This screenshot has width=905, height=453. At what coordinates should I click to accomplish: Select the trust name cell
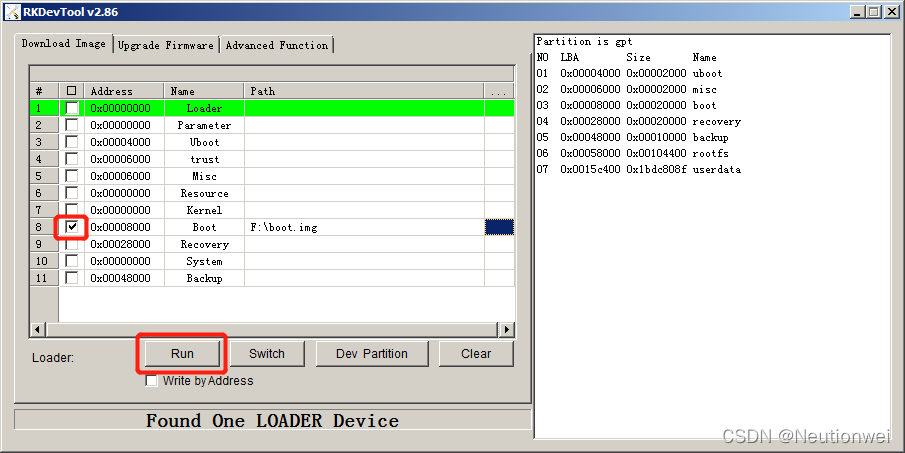pos(204,159)
